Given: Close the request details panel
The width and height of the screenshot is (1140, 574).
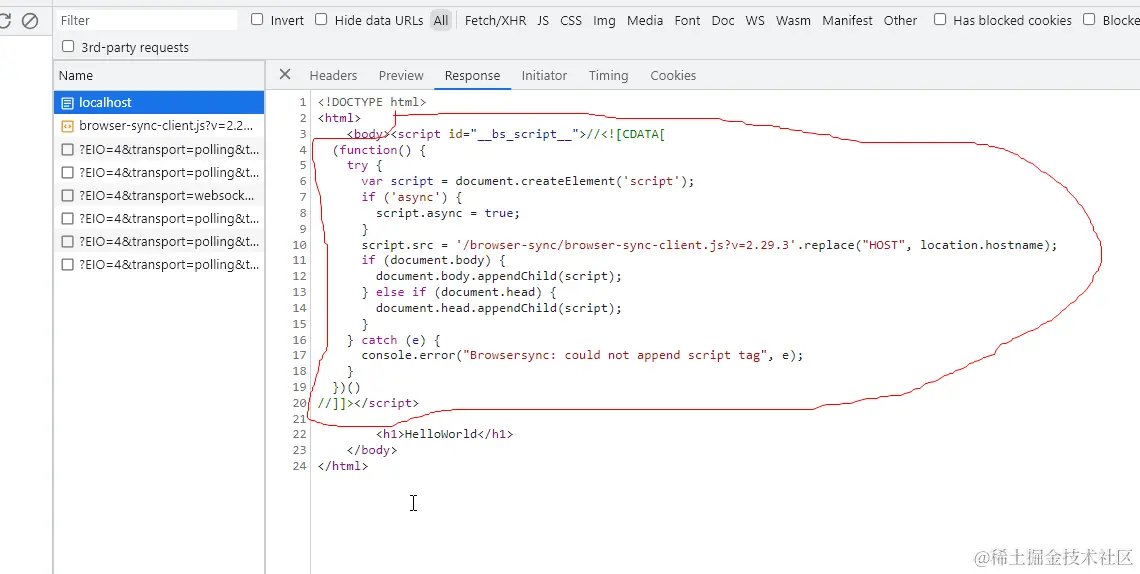Looking at the screenshot, I should [x=285, y=74].
